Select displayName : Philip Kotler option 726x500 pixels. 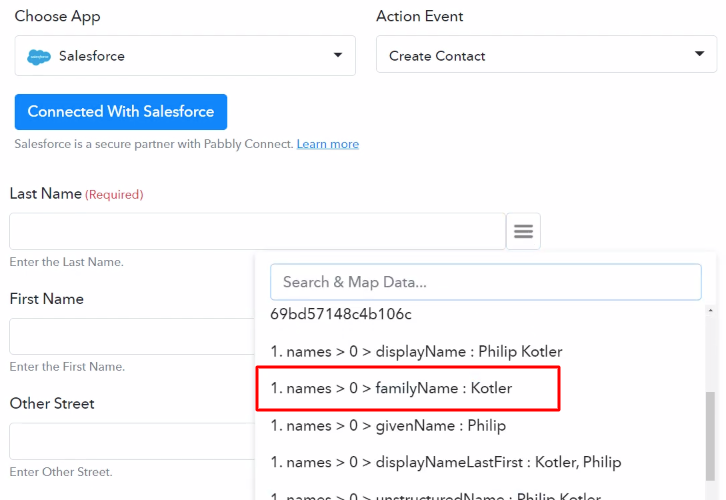416,351
